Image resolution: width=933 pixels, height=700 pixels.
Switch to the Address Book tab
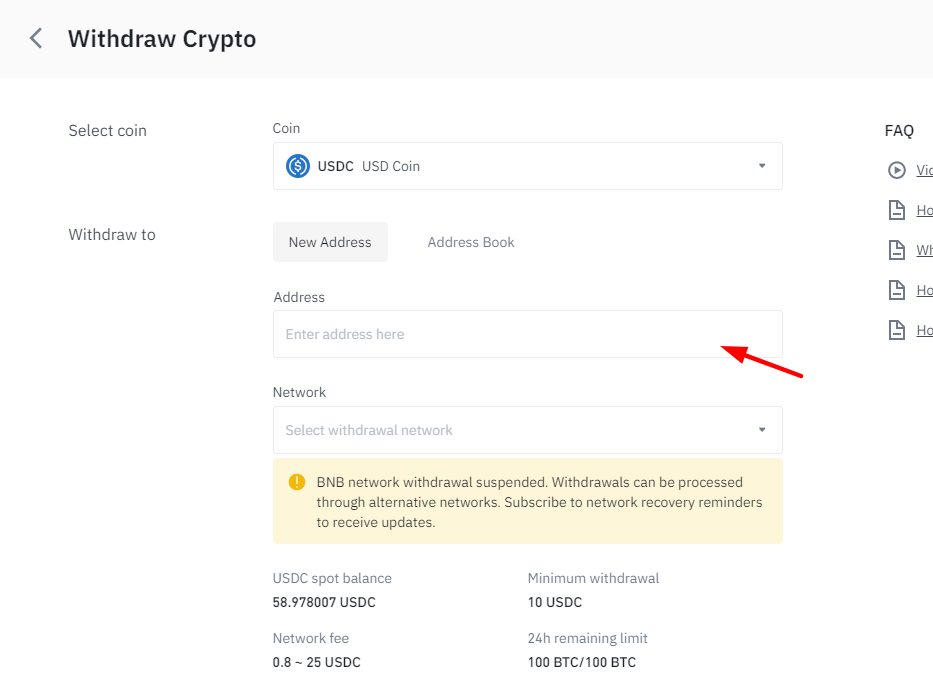coord(471,242)
